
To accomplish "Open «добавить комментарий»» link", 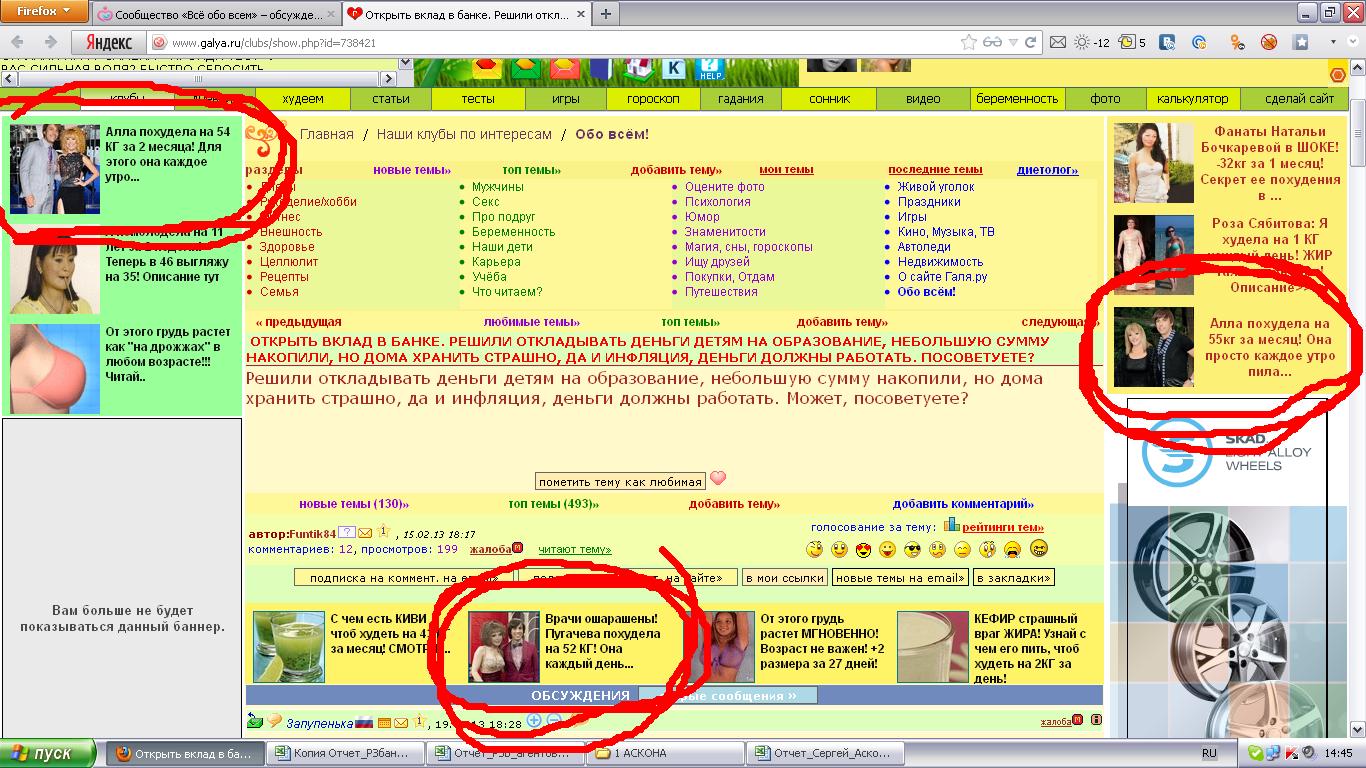I will pos(963,504).
